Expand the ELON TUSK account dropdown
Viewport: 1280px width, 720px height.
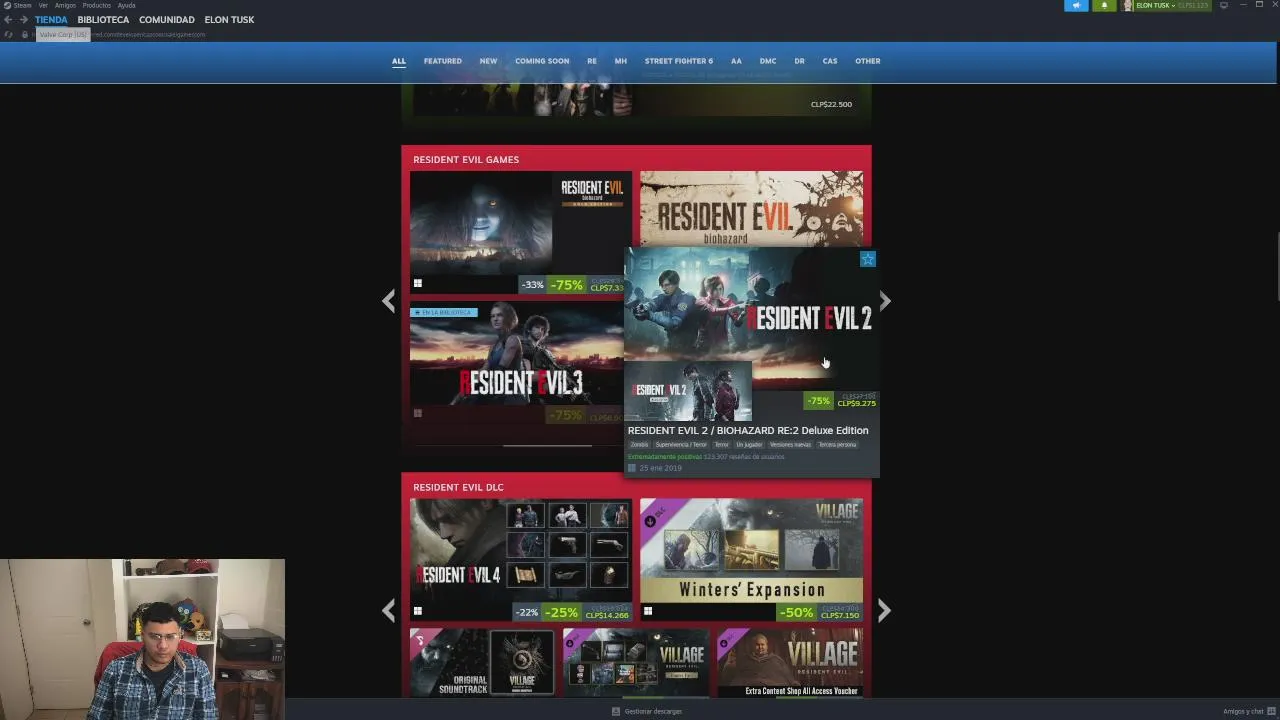click(x=1155, y=5)
